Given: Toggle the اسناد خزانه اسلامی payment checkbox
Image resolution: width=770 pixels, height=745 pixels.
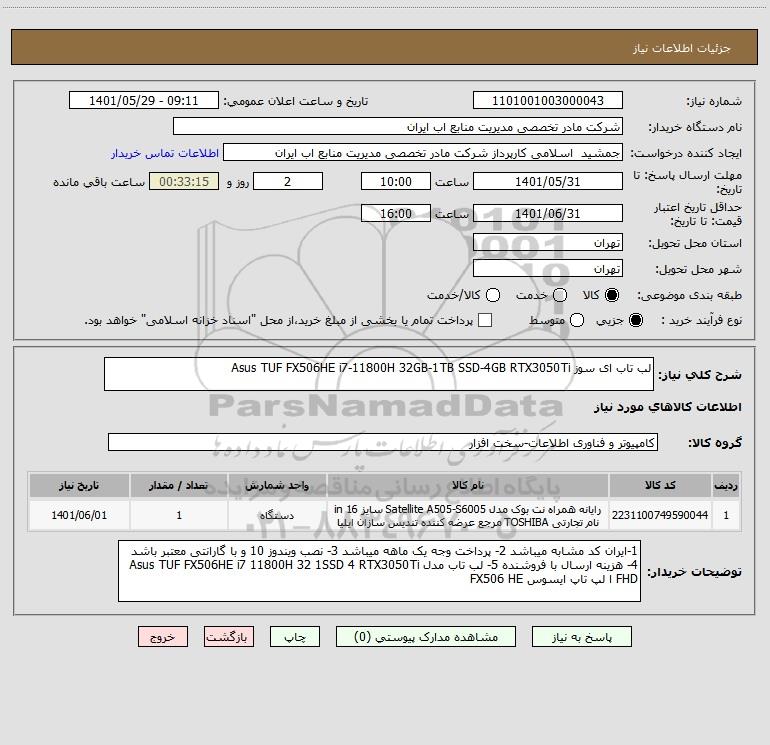Looking at the screenshot, I should [x=485, y=320].
